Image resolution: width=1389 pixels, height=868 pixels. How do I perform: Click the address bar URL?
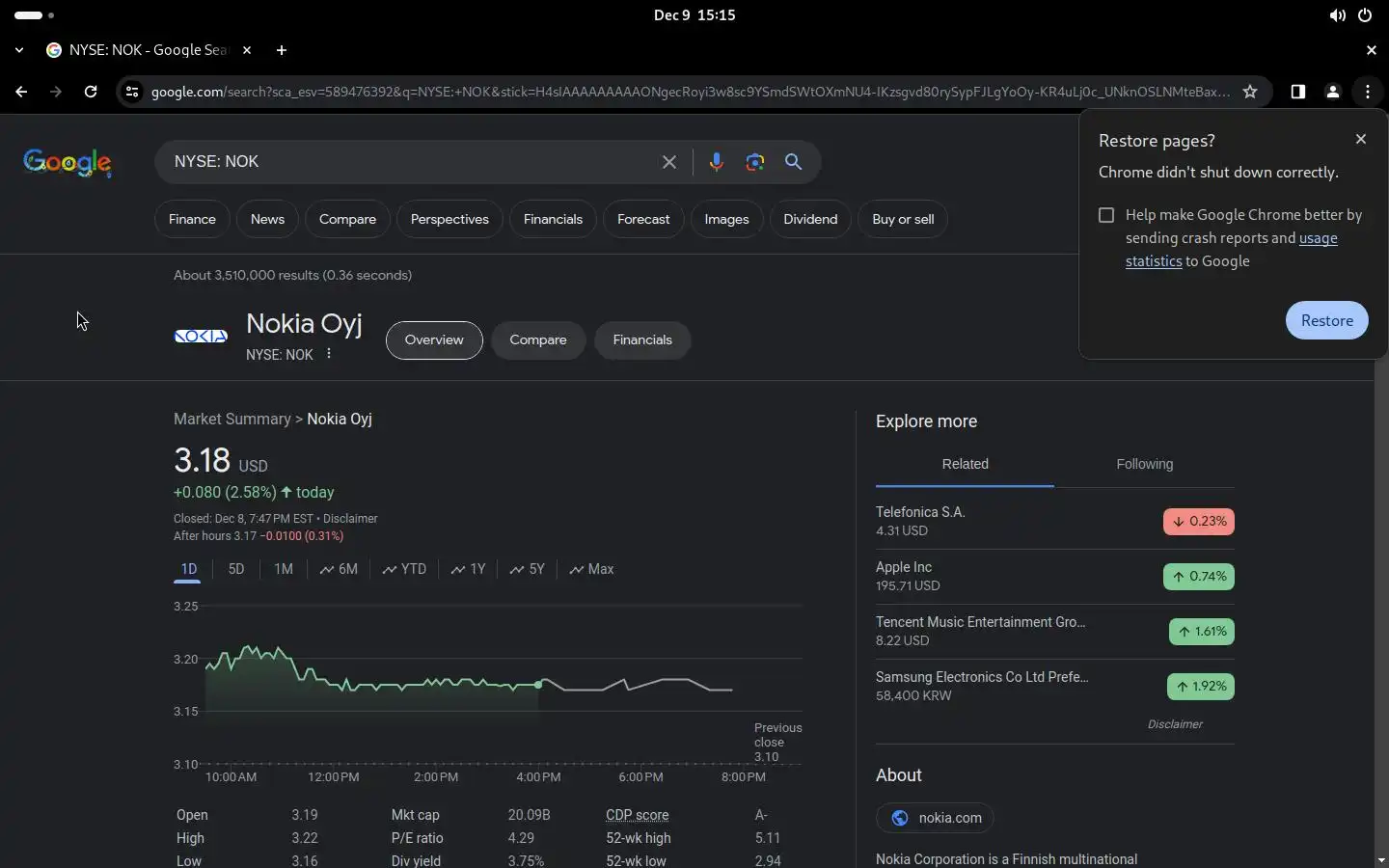[690, 92]
